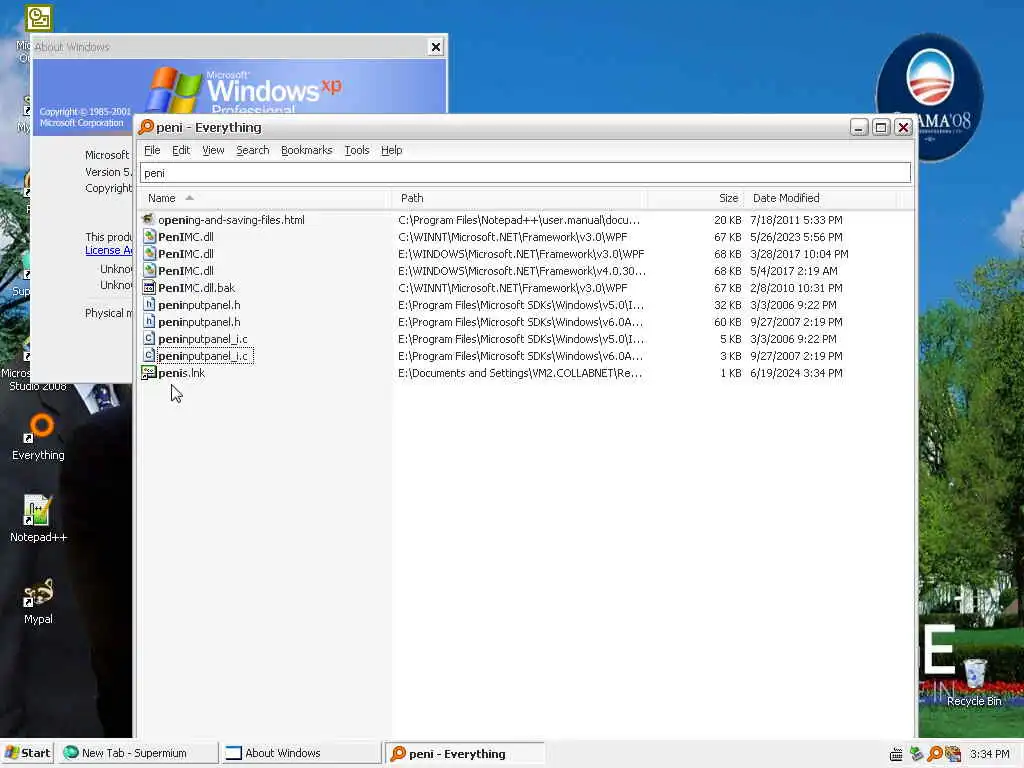Open the Search menu in Everything
1024x768 pixels.
253,150
